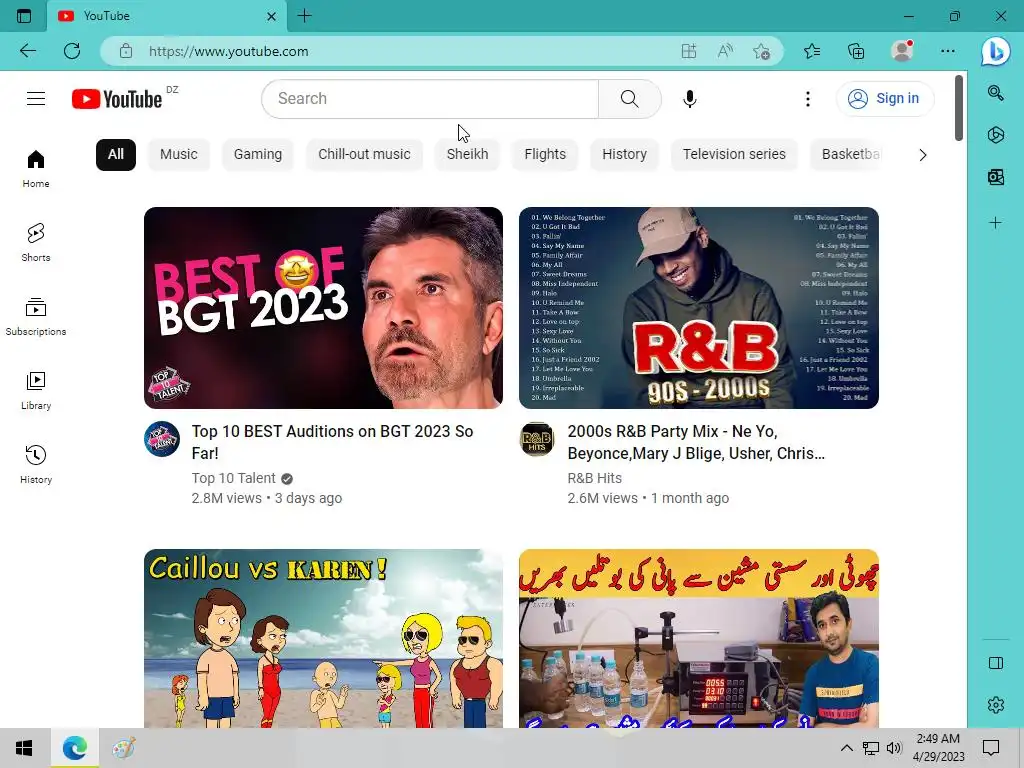
Task: Click the YouTube logo
Action: coord(117,99)
